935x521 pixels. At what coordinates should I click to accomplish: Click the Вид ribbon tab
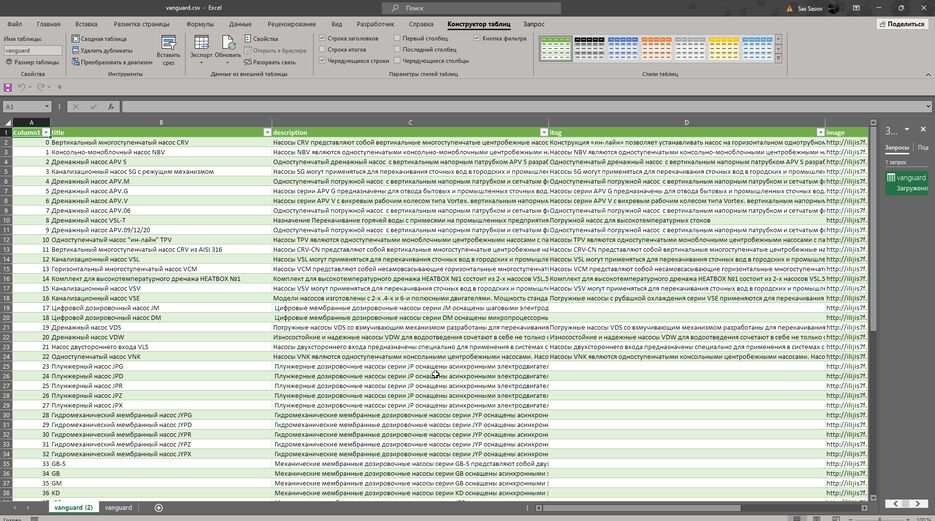(336, 24)
